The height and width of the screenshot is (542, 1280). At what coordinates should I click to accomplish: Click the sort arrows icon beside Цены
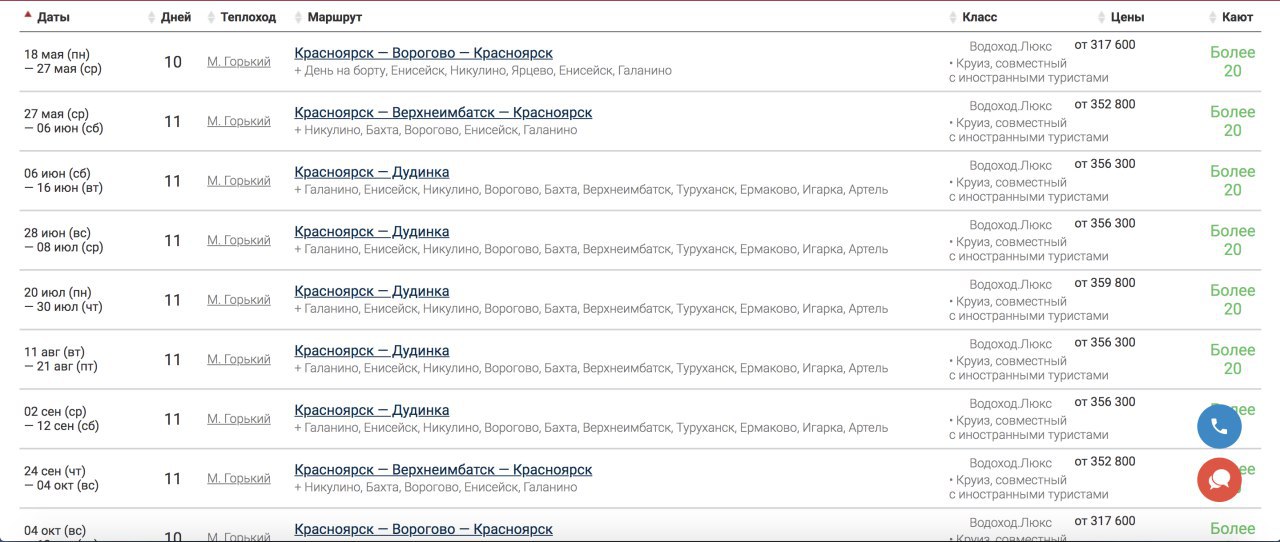(1101, 17)
